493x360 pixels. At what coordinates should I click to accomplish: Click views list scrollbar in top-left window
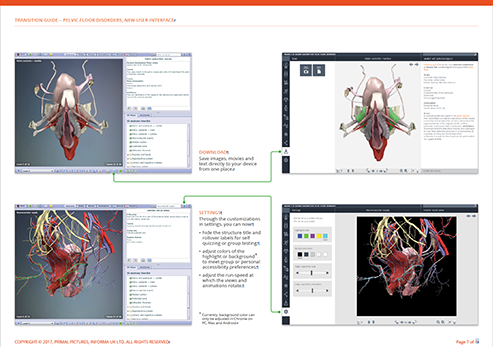189,146
